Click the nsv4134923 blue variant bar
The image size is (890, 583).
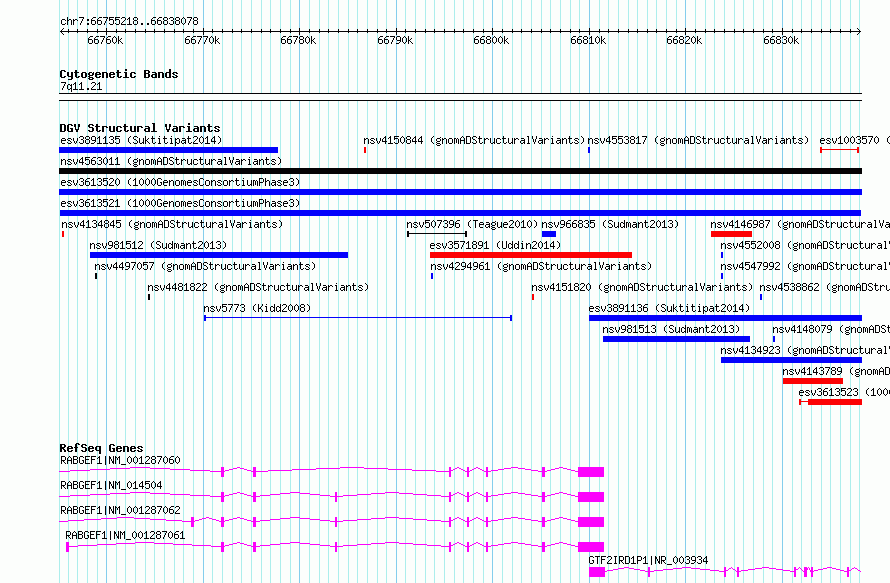(x=791, y=360)
